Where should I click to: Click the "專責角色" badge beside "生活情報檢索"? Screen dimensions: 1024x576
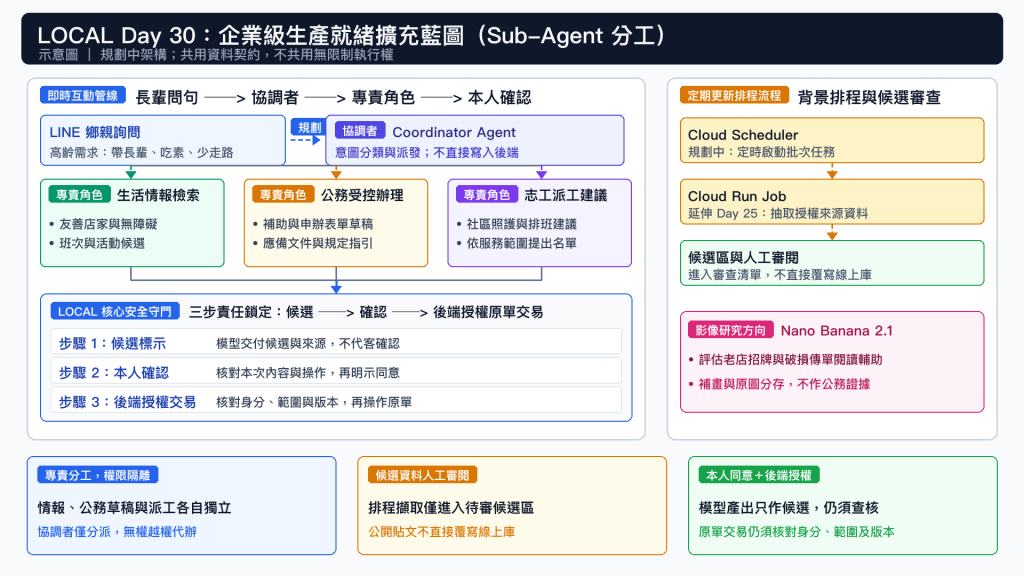click(x=79, y=195)
